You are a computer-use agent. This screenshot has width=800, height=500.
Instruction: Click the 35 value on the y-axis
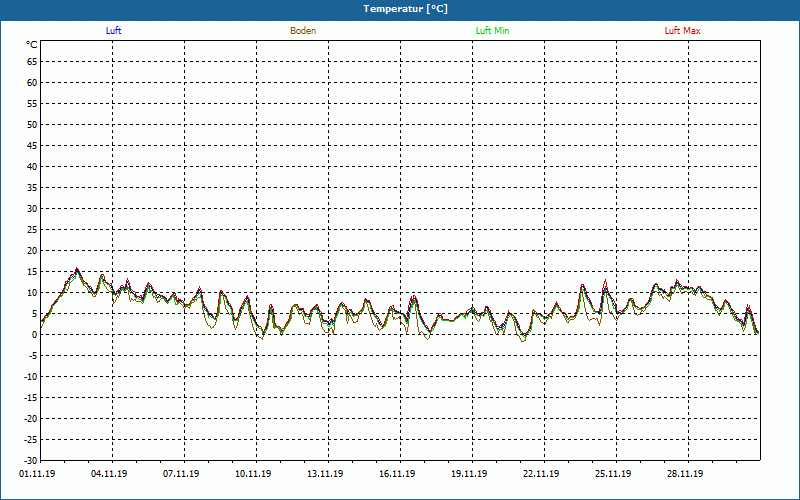tap(32, 188)
